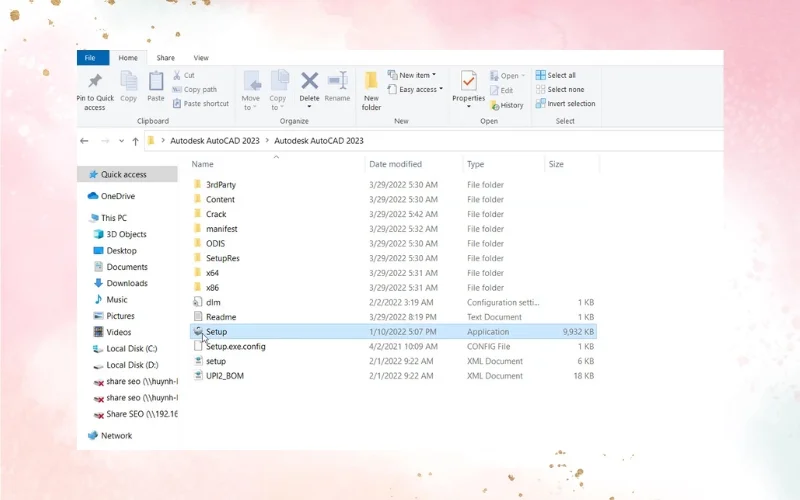Click the Pin to Quick access icon
The image size is (800, 500).
tap(95, 82)
